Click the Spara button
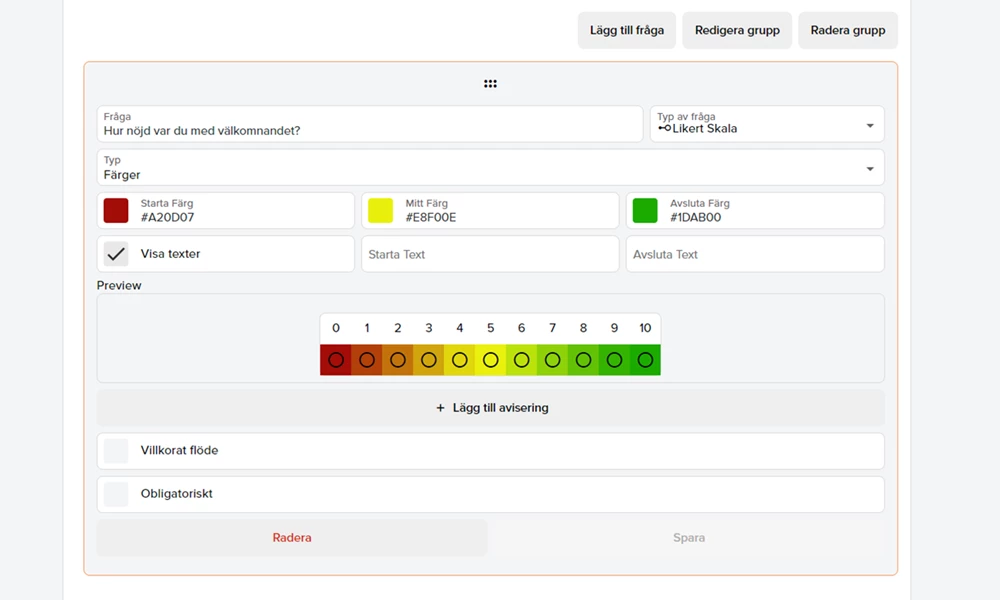Image resolution: width=1000 pixels, height=600 pixels. pyautogui.click(x=689, y=538)
